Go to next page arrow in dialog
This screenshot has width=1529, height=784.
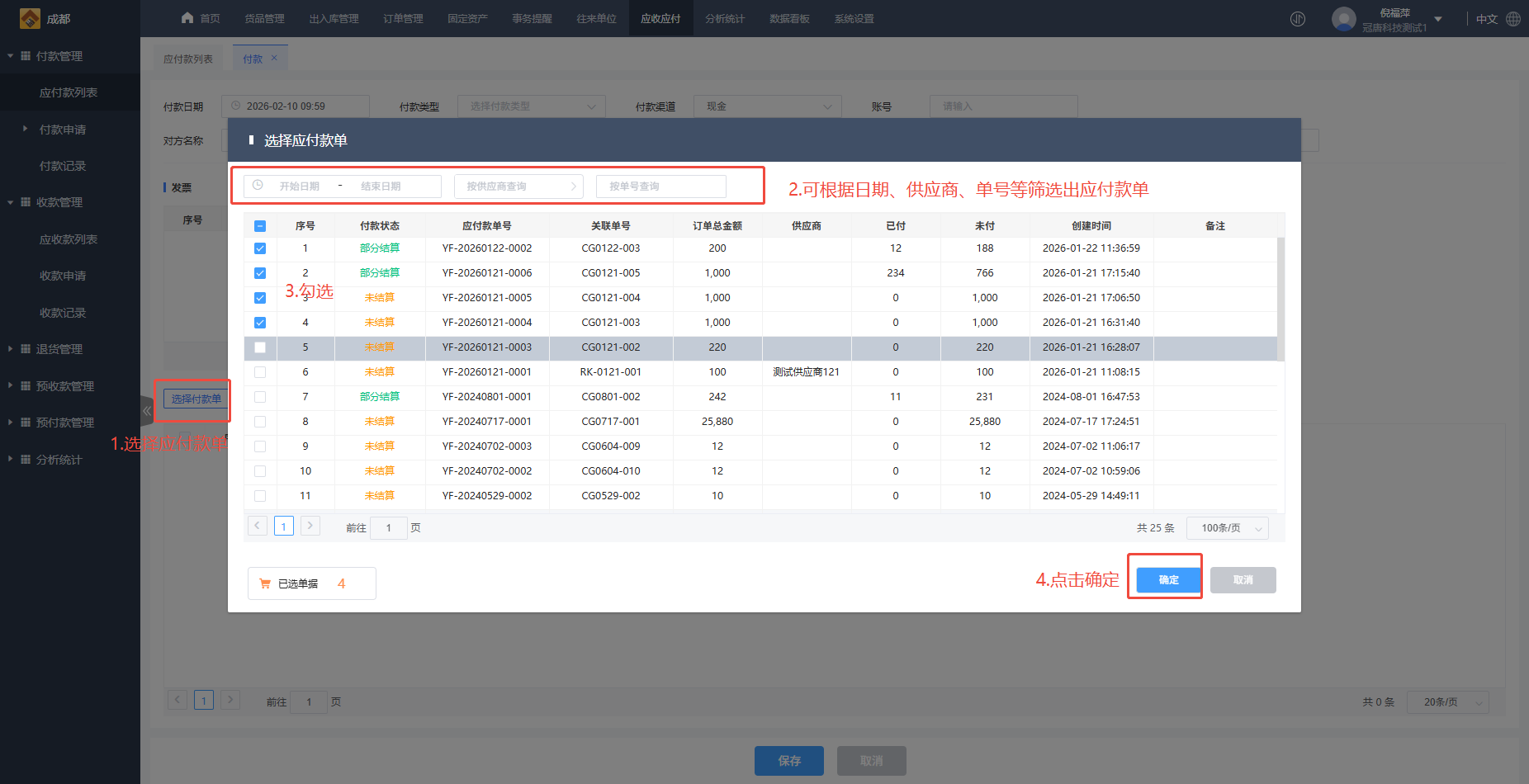point(310,526)
